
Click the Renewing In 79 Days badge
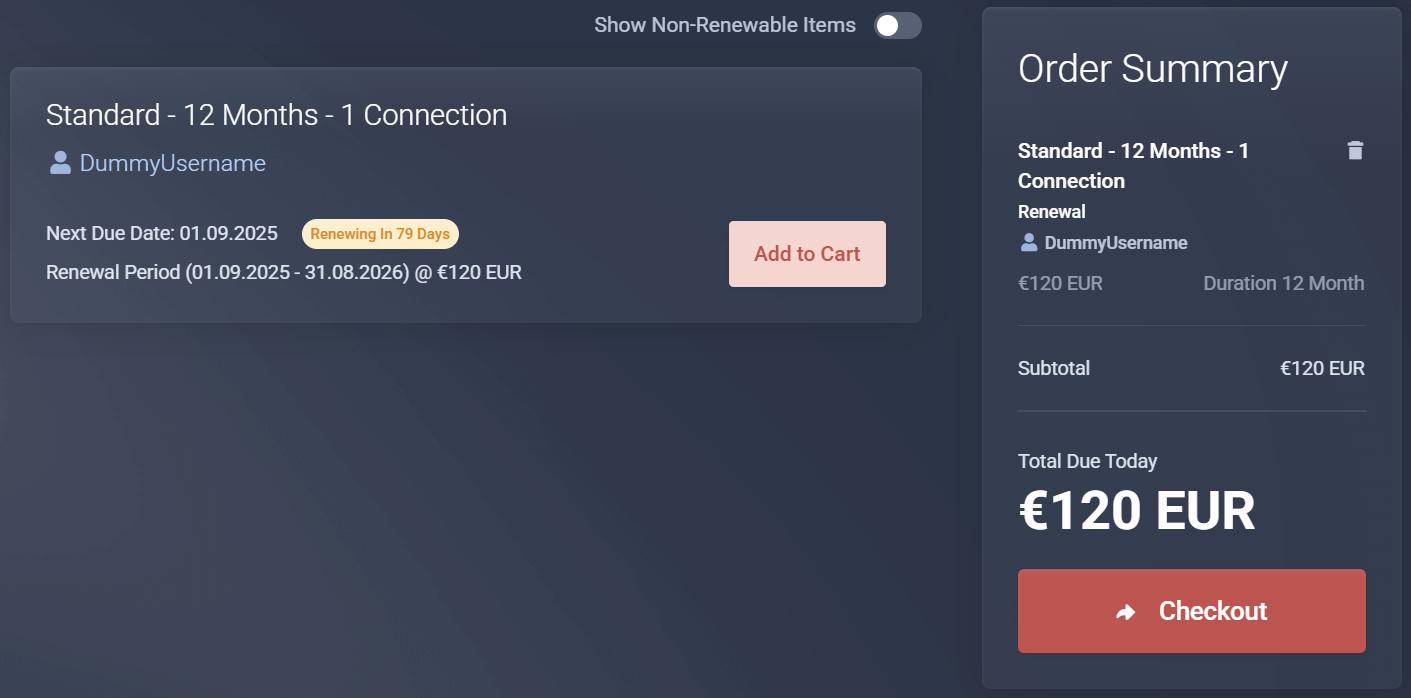click(380, 233)
